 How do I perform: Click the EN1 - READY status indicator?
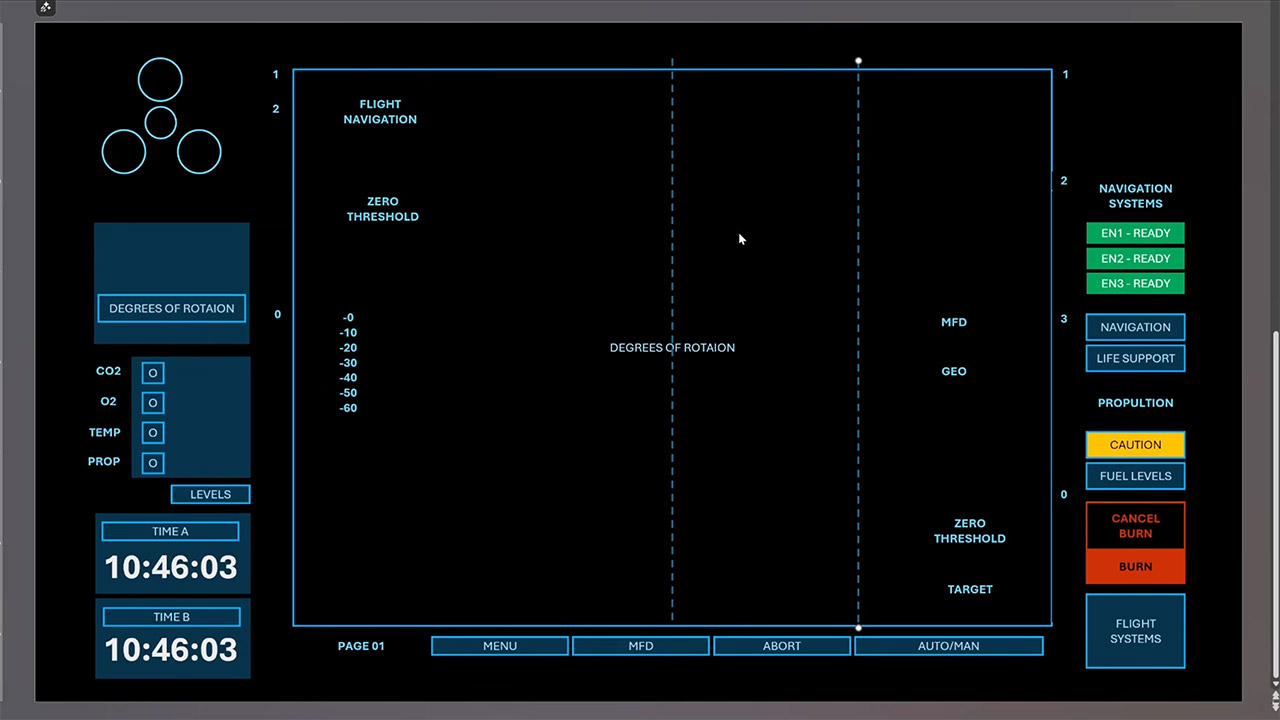[x=1135, y=233]
